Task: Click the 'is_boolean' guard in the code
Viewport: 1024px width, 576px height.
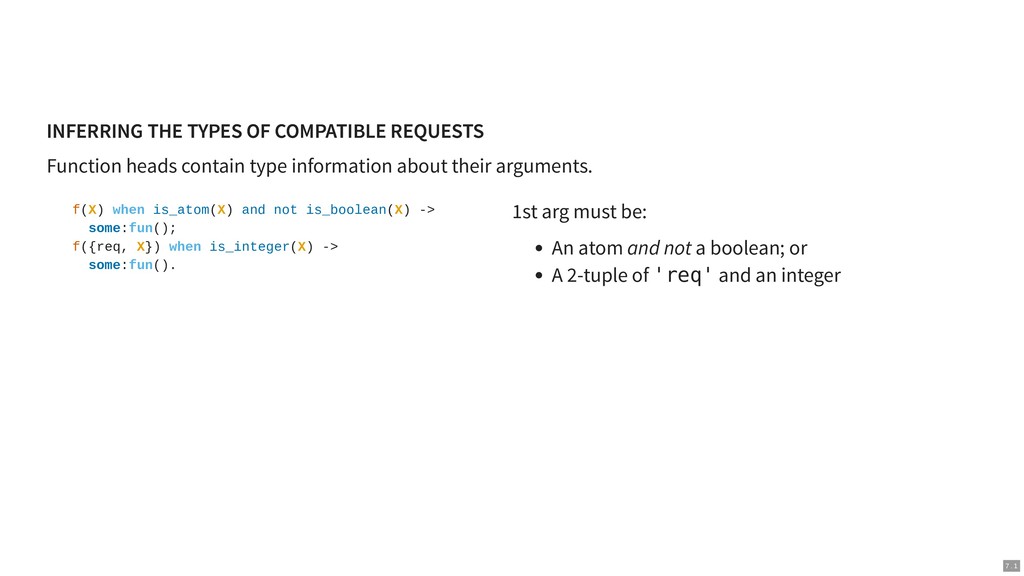Action: tap(346, 210)
